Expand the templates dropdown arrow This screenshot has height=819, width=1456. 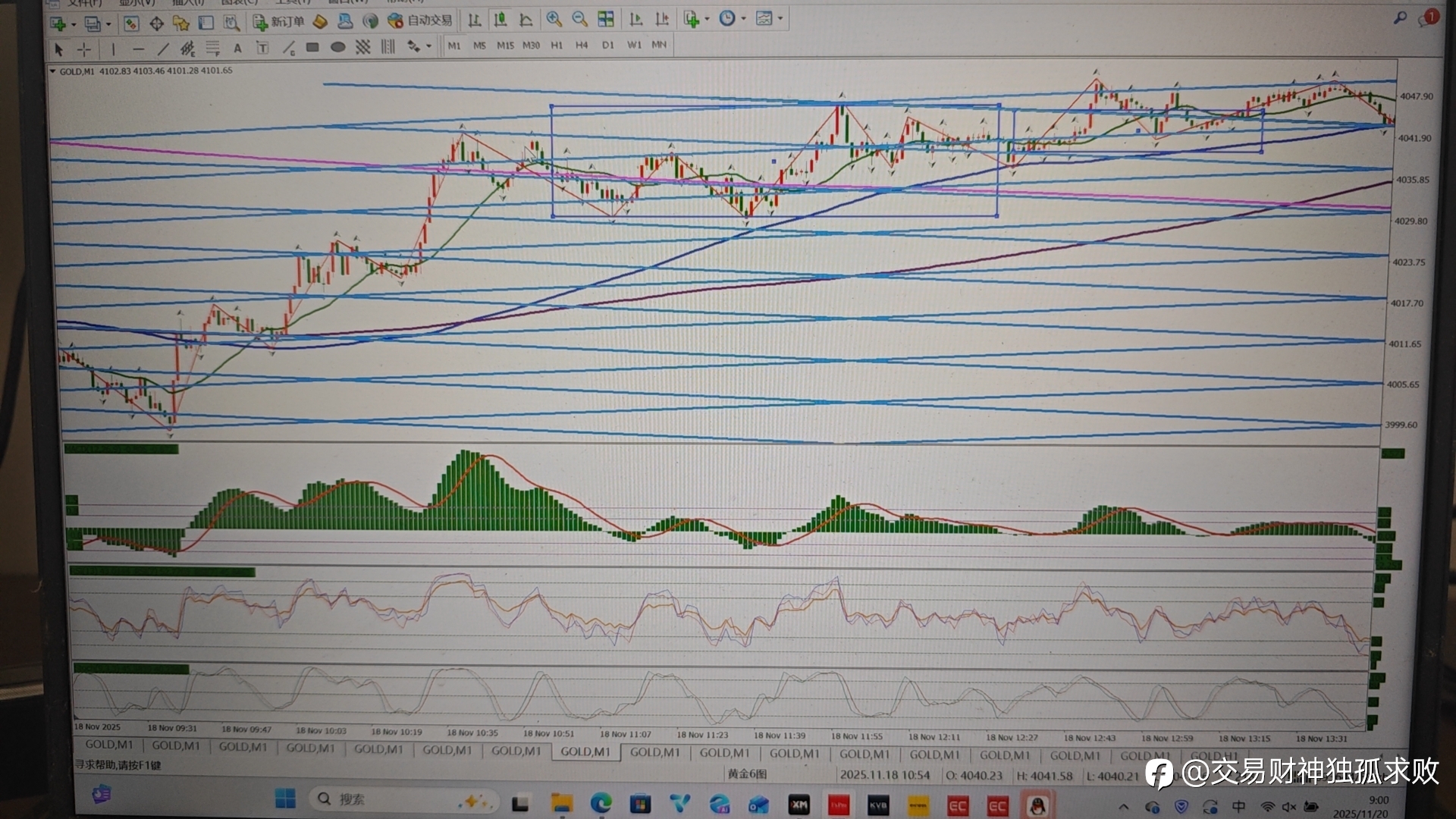pyautogui.click(x=780, y=19)
